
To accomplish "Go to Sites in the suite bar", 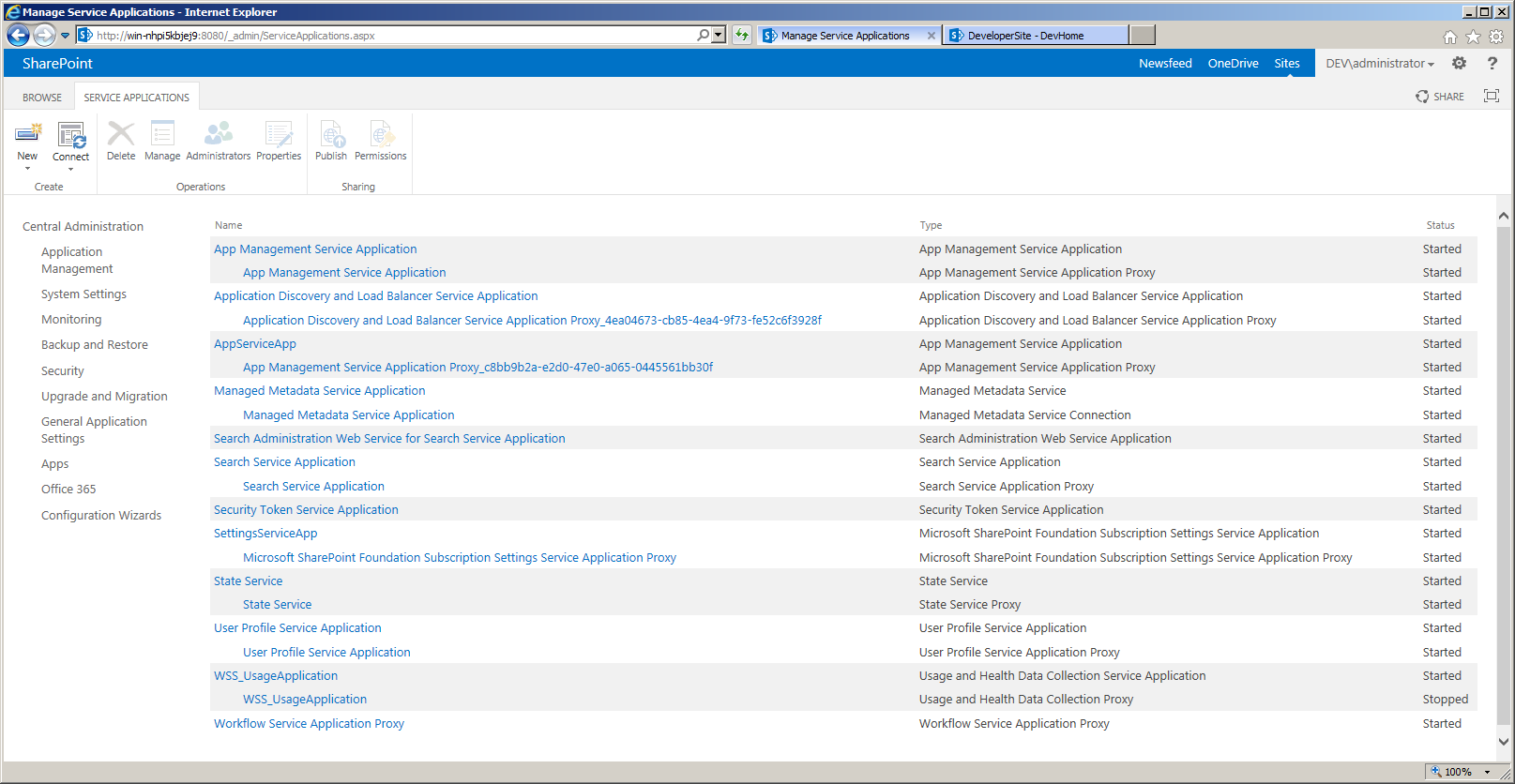I will click(x=1287, y=63).
